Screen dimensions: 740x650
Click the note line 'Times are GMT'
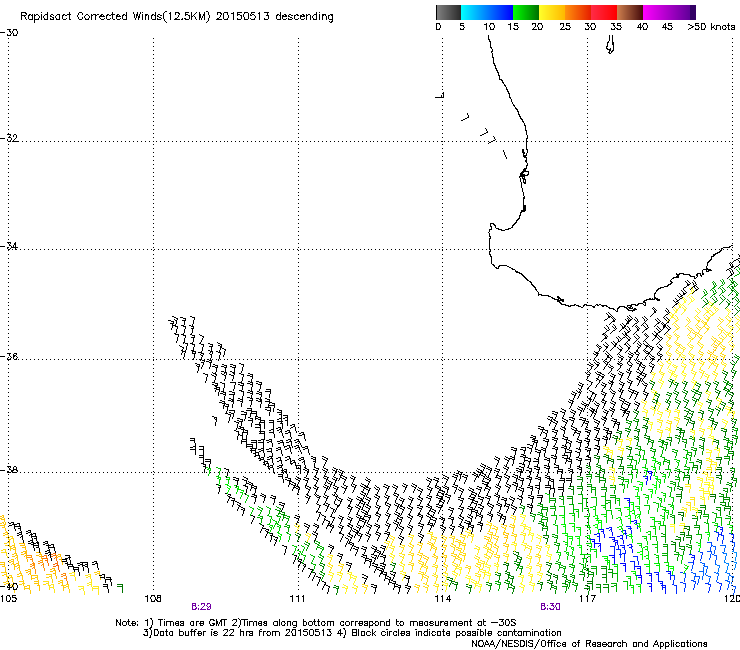(194, 623)
